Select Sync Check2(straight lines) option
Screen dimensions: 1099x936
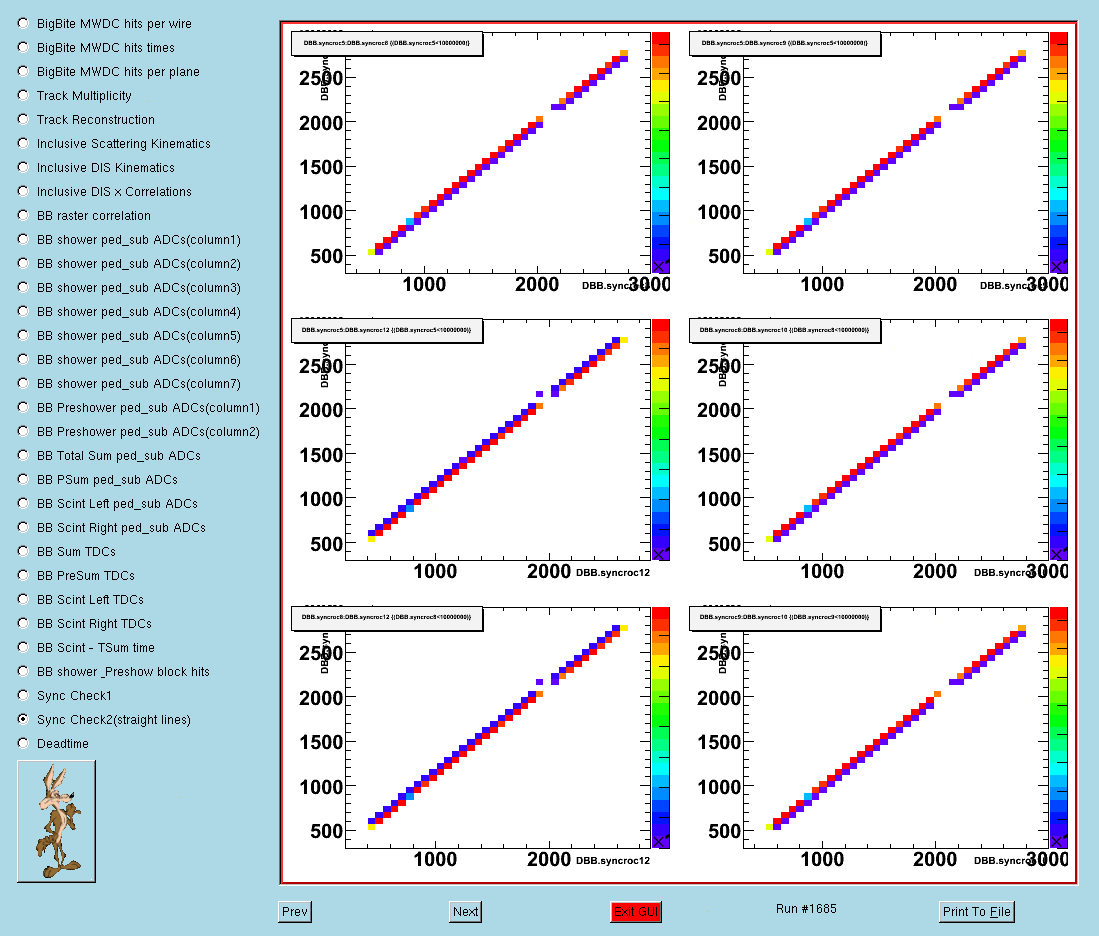click(x=104, y=719)
